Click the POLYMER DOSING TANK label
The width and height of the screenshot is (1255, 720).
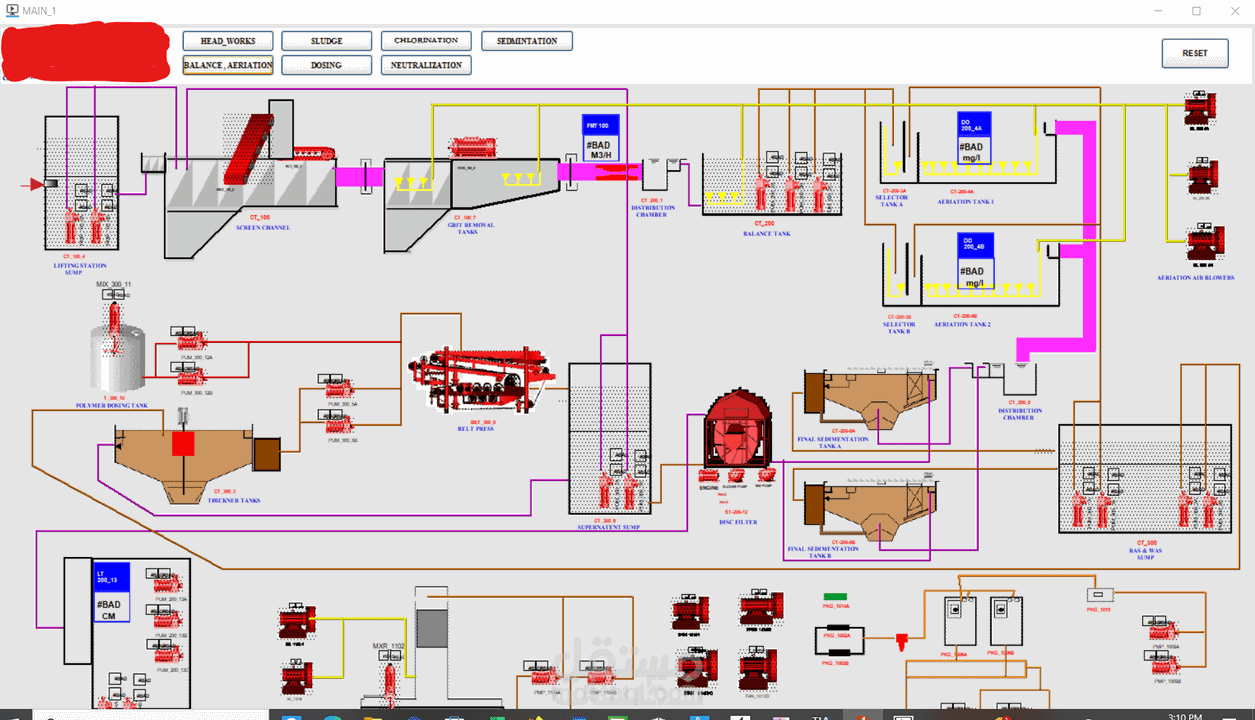coord(112,406)
